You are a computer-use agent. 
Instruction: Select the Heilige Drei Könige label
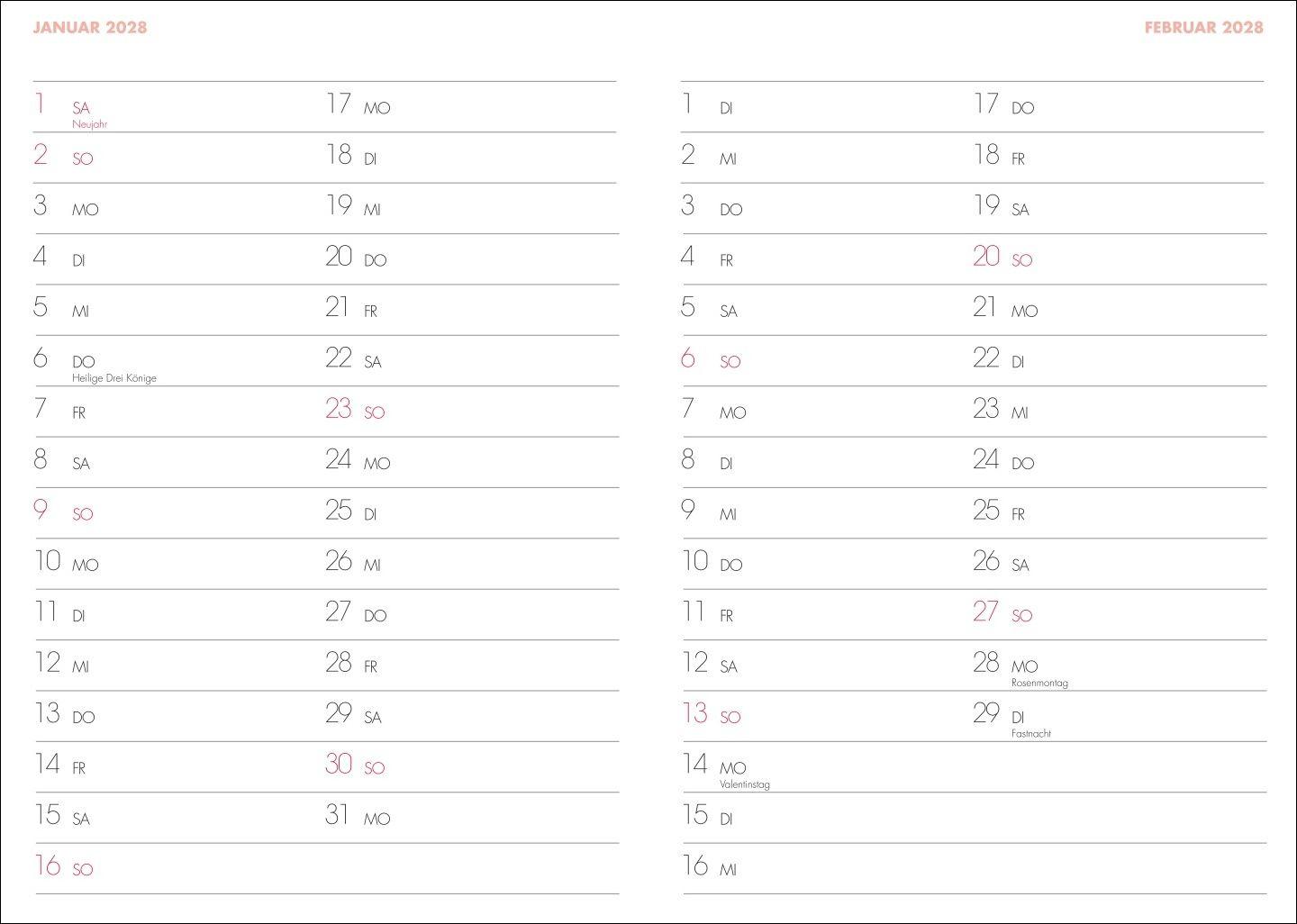pos(114,378)
